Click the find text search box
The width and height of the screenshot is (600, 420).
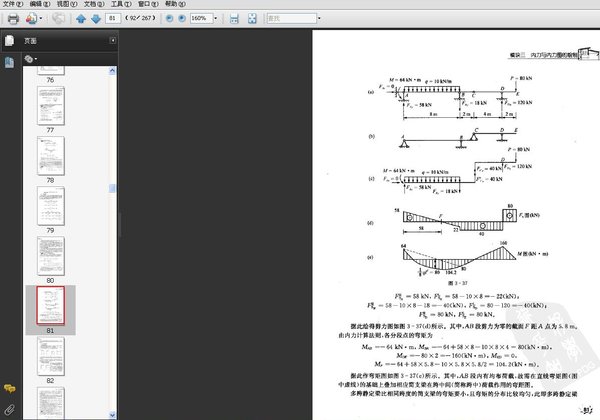[x=292, y=18]
